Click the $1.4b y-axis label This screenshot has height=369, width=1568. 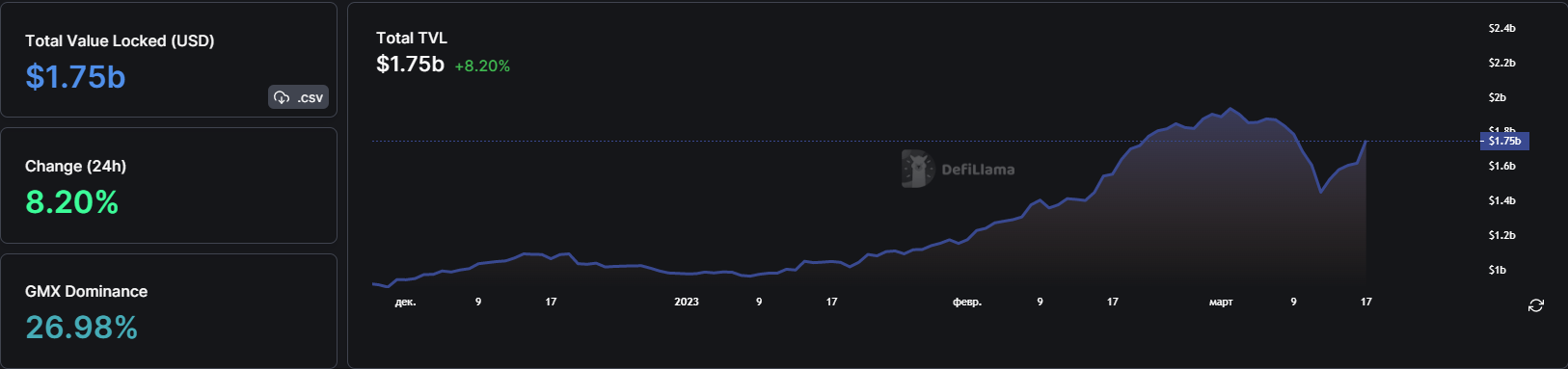(x=1501, y=200)
